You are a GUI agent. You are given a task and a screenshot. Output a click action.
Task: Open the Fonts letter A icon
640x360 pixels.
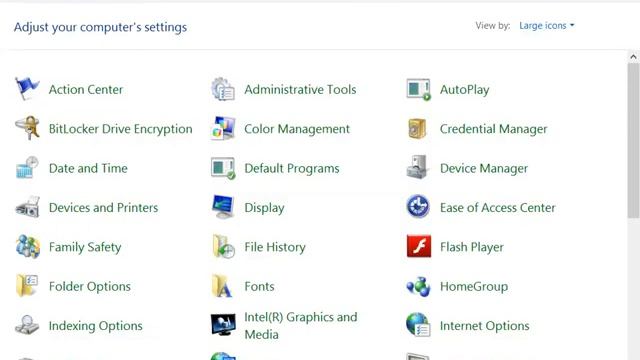(222, 286)
